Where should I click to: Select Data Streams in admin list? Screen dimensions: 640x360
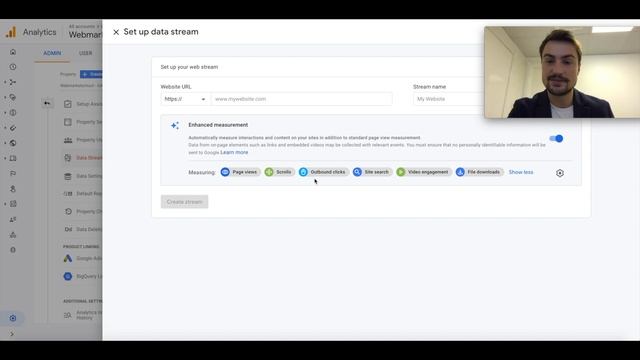(x=83, y=158)
